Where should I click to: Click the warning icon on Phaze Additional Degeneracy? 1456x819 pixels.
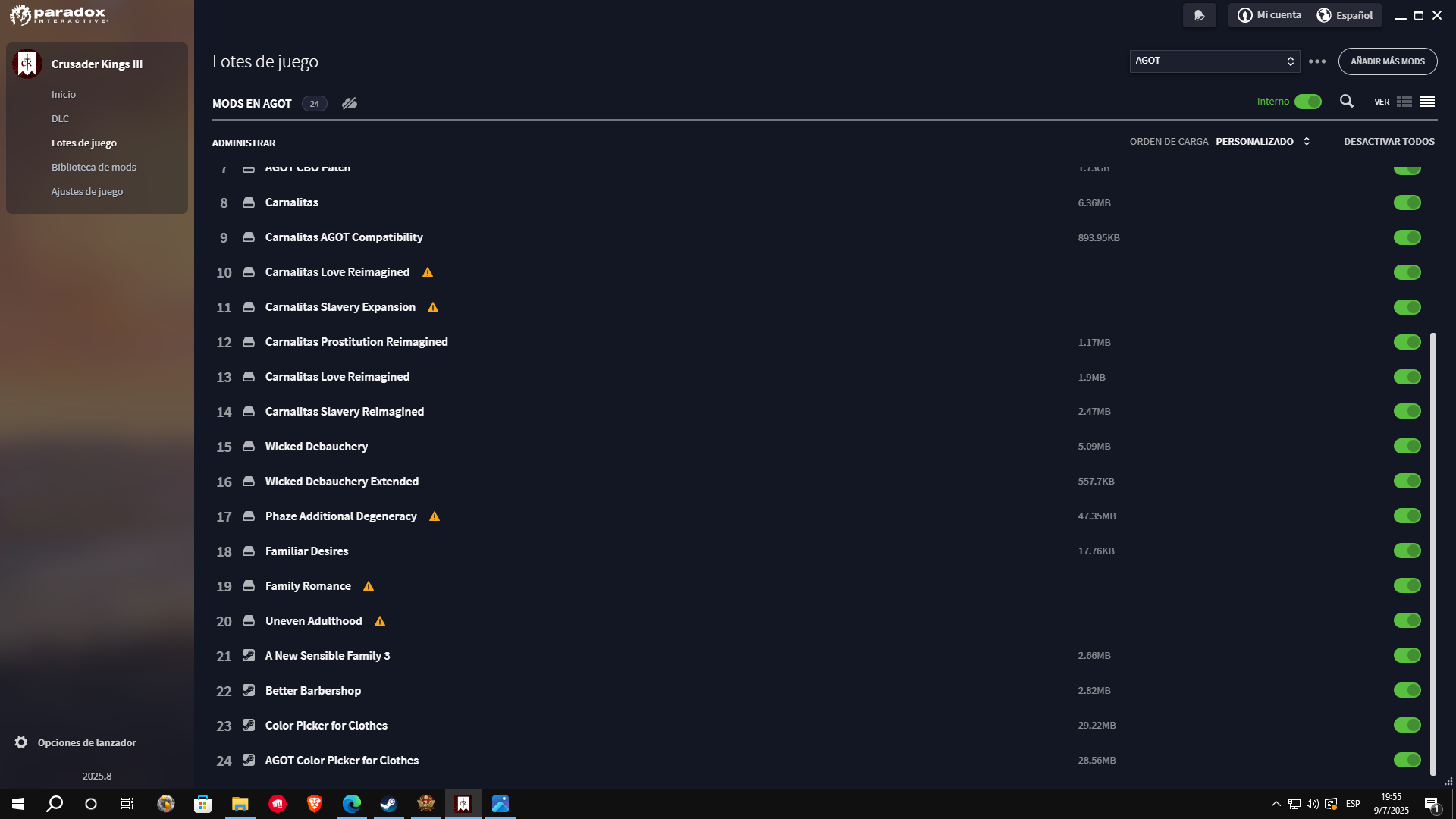[435, 516]
